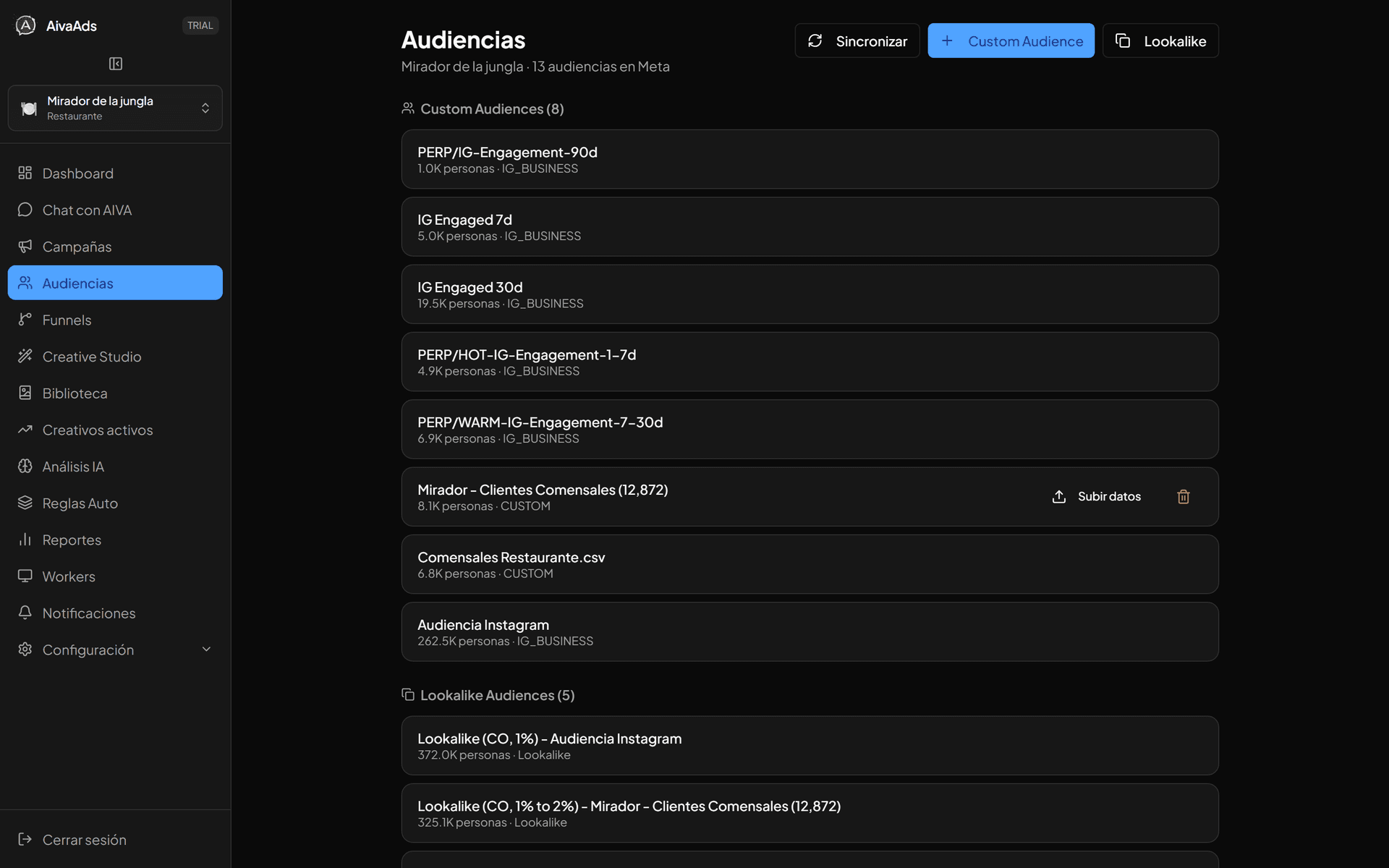Viewport: 1389px width, 868px height.
Task: Select IG Engaged 7d audience row
Action: pyautogui.click(x=810, y=226)
